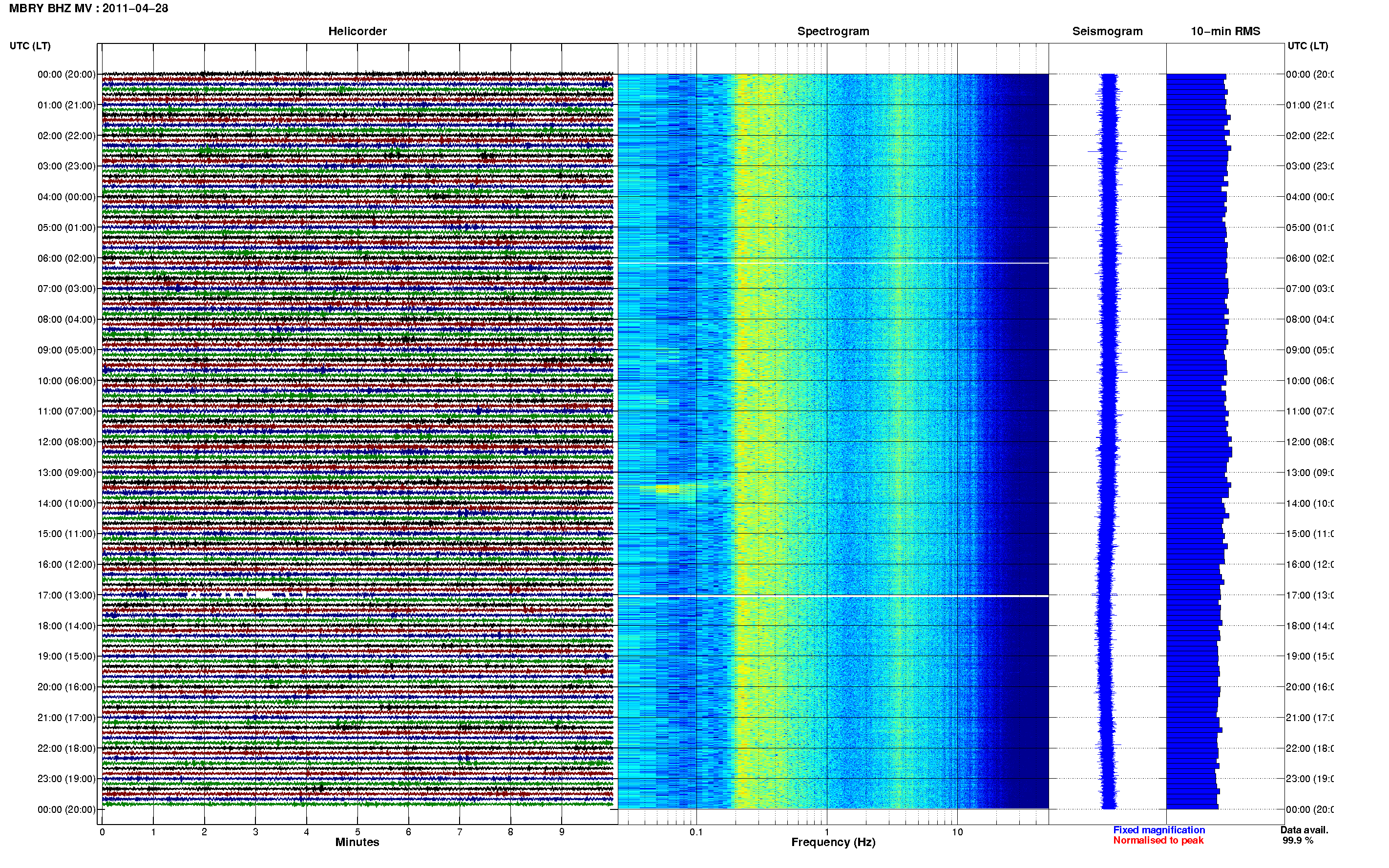Click the white data gap in the helicorder near 17:00

point(264,595)
